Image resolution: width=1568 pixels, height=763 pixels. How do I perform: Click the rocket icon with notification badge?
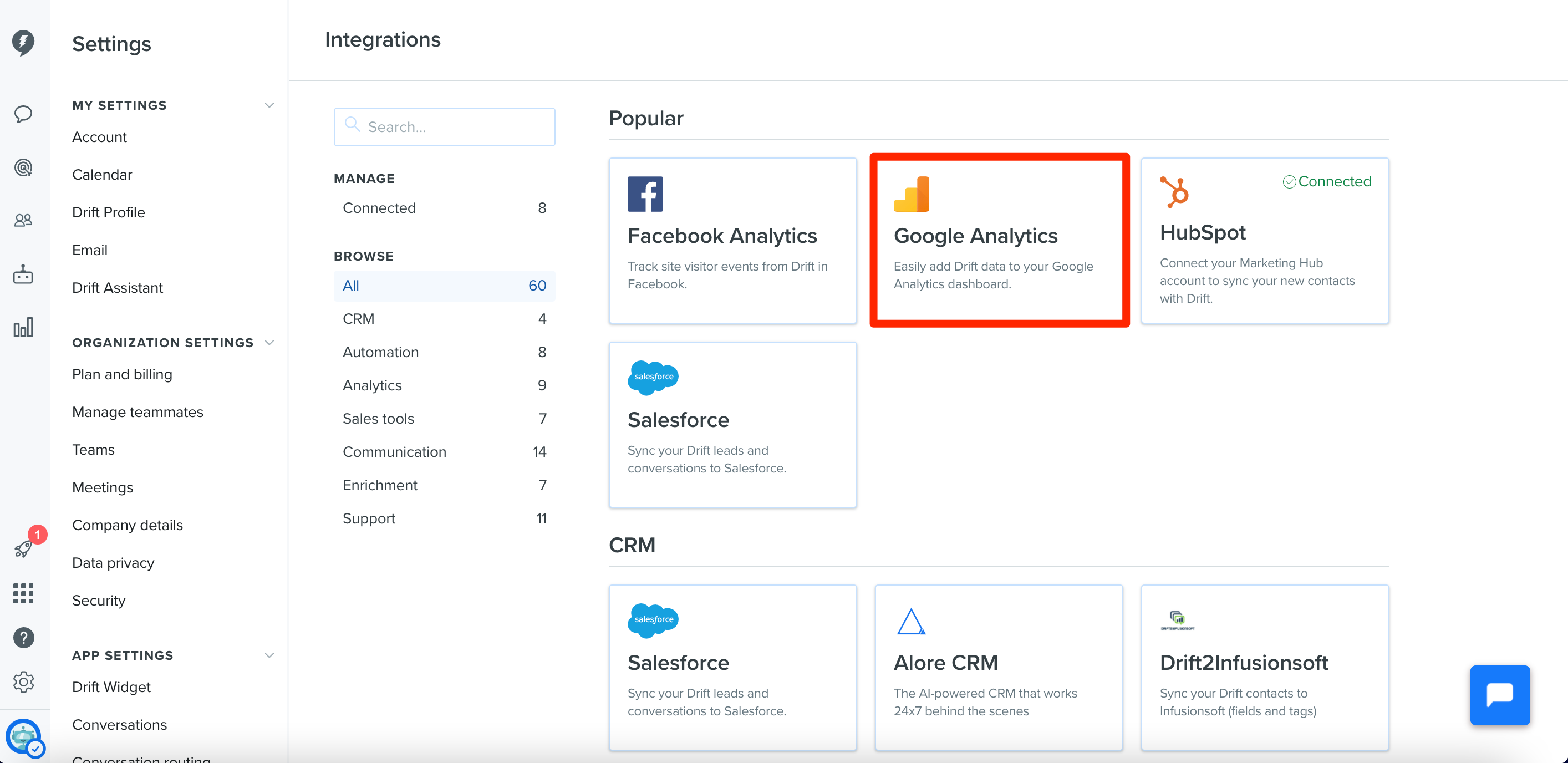[x=23, y=548]
